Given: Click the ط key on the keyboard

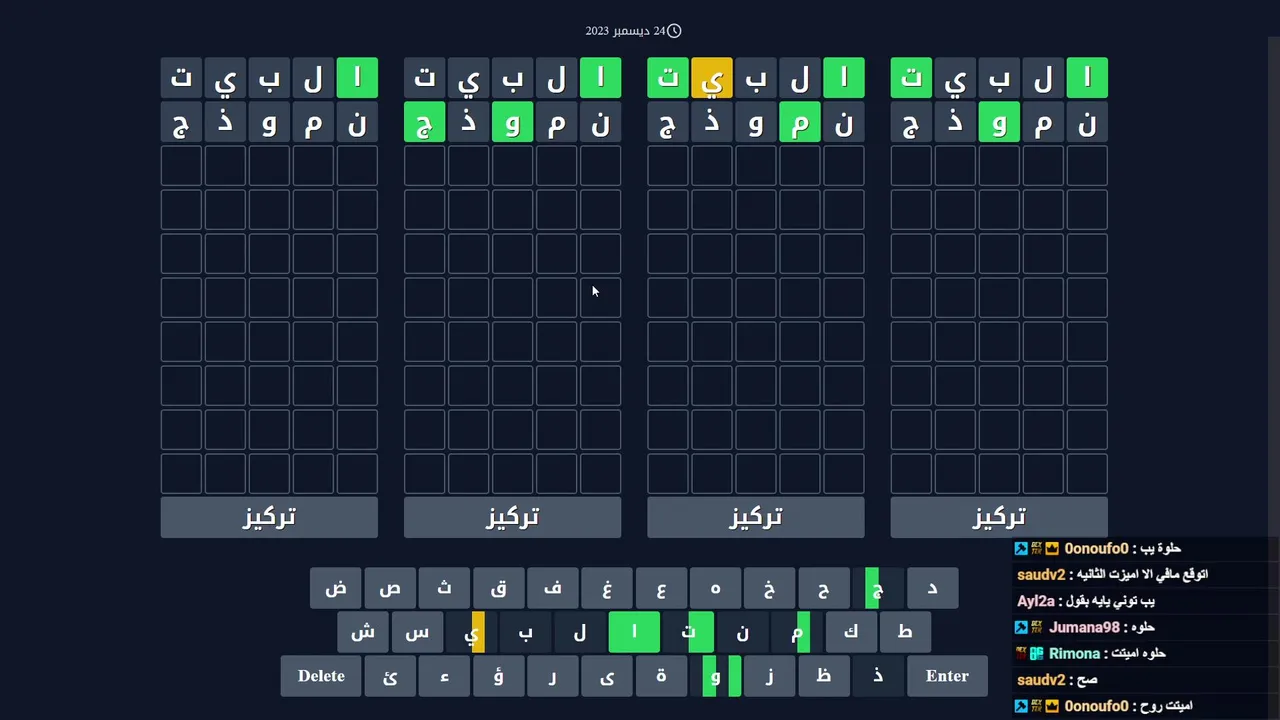Looking at the screenshot, I should 904,632.
